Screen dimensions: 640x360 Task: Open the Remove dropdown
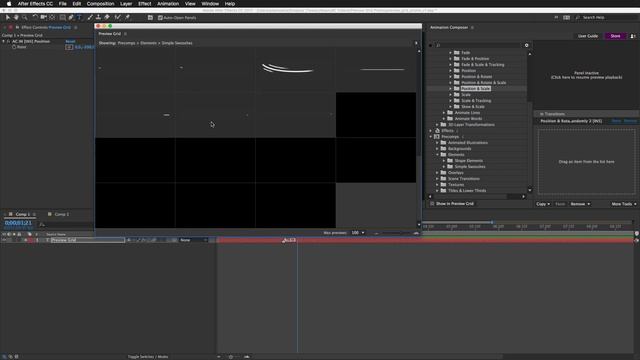pos(580,204)
